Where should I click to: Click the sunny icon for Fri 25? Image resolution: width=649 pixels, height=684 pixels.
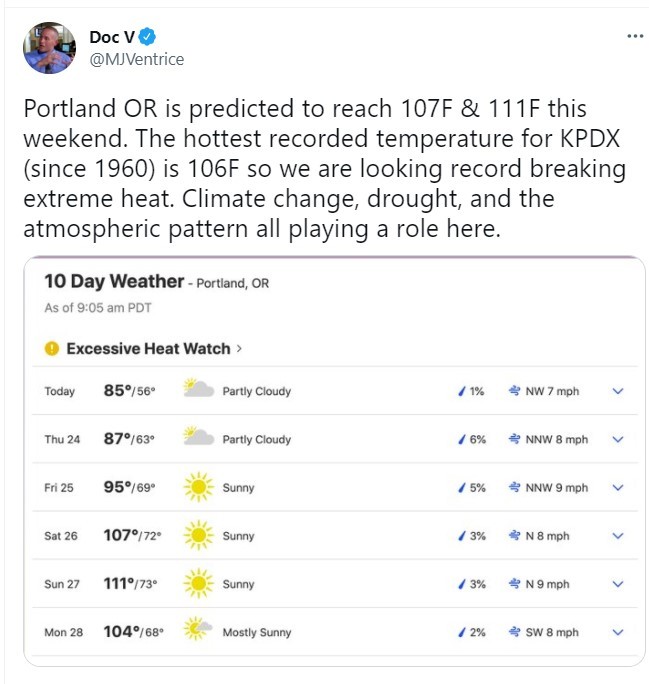click(198, 487)
